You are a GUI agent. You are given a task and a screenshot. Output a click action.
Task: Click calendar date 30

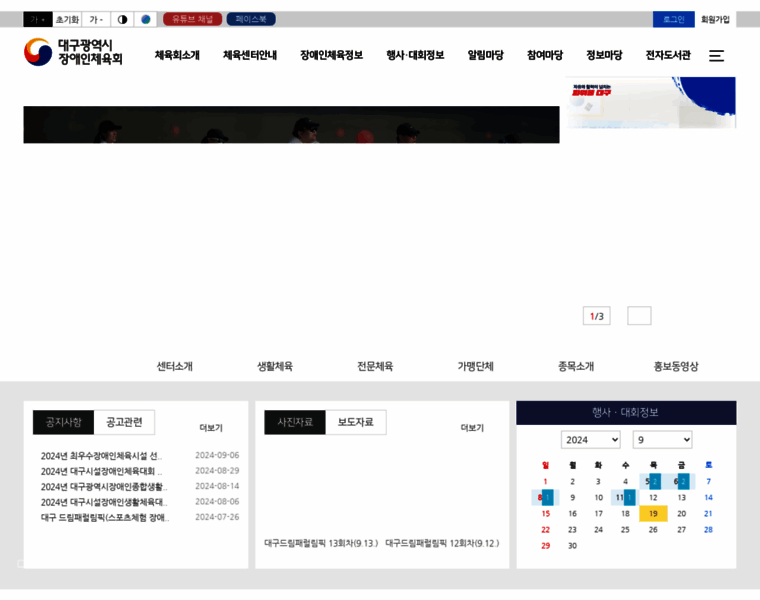pyautogui.click(x=572, y=546)
